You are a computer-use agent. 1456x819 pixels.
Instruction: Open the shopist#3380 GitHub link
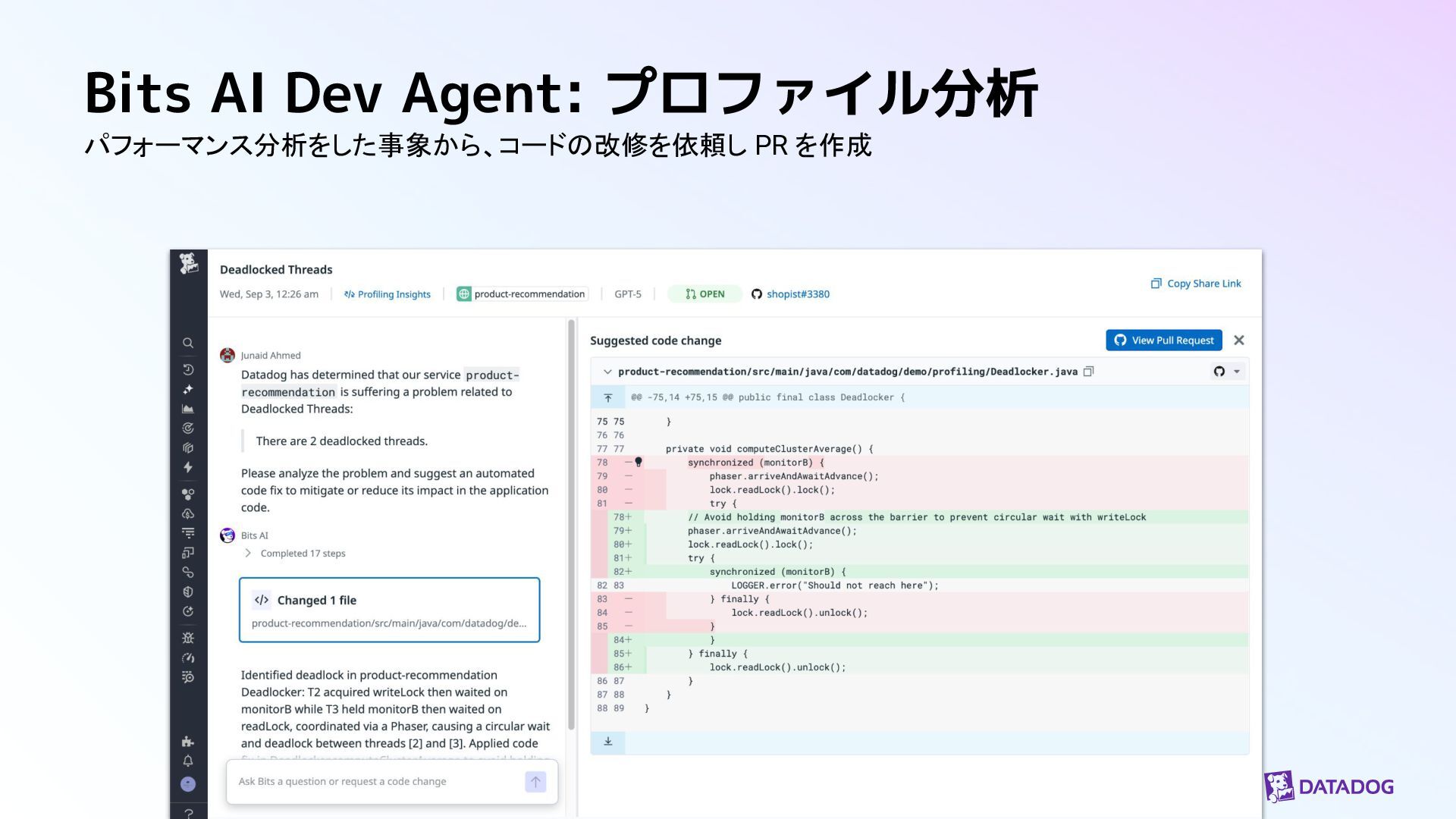tap(790, 294)
